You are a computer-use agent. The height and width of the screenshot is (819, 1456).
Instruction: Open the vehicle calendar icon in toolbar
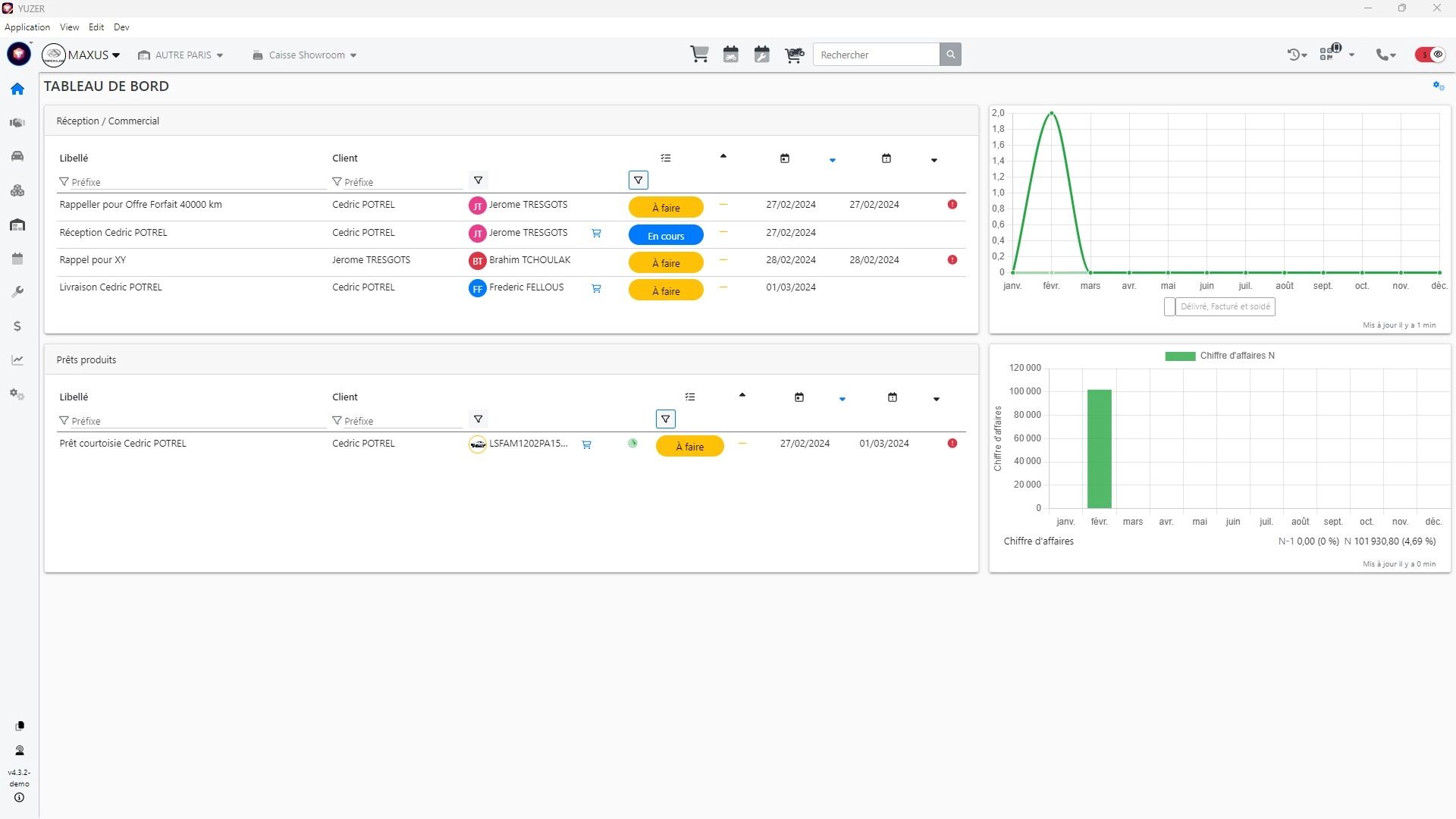(x=731, y=55)
